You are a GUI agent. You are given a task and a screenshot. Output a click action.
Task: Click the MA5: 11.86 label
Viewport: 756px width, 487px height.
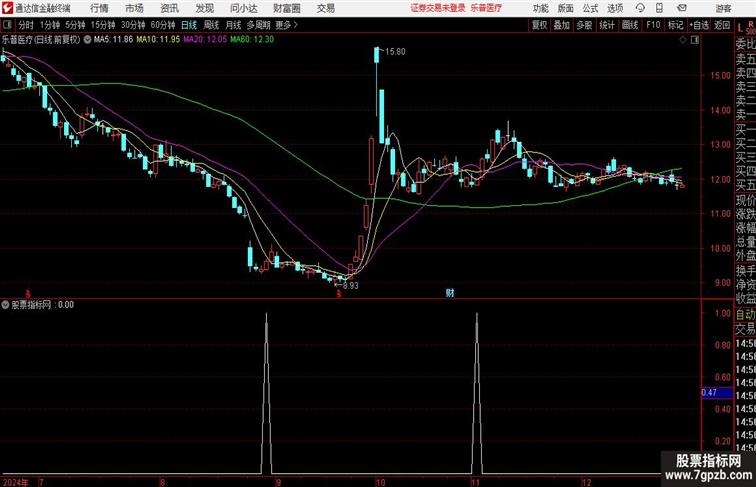tap(113, 40)
